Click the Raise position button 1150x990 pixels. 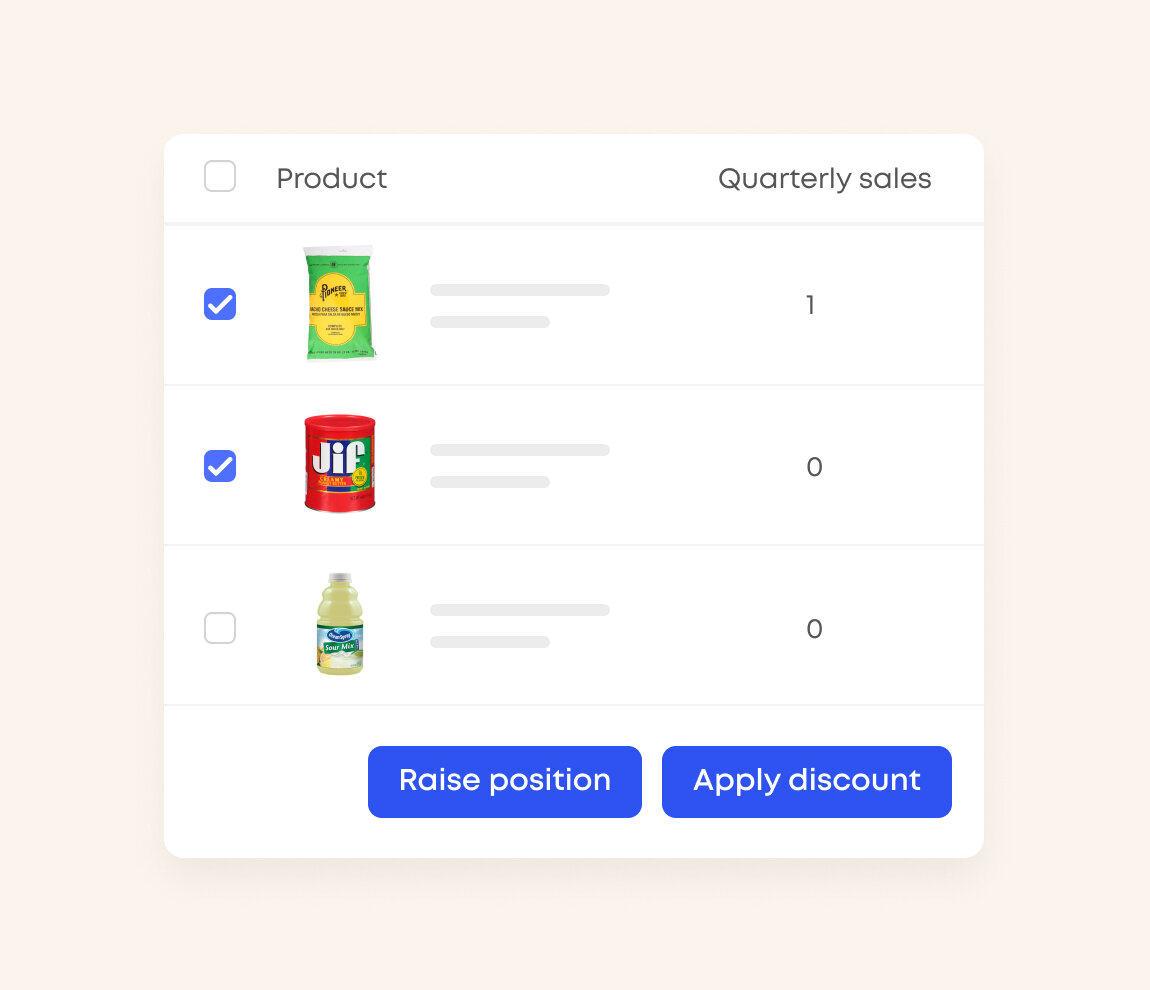[x=504, y=781]
